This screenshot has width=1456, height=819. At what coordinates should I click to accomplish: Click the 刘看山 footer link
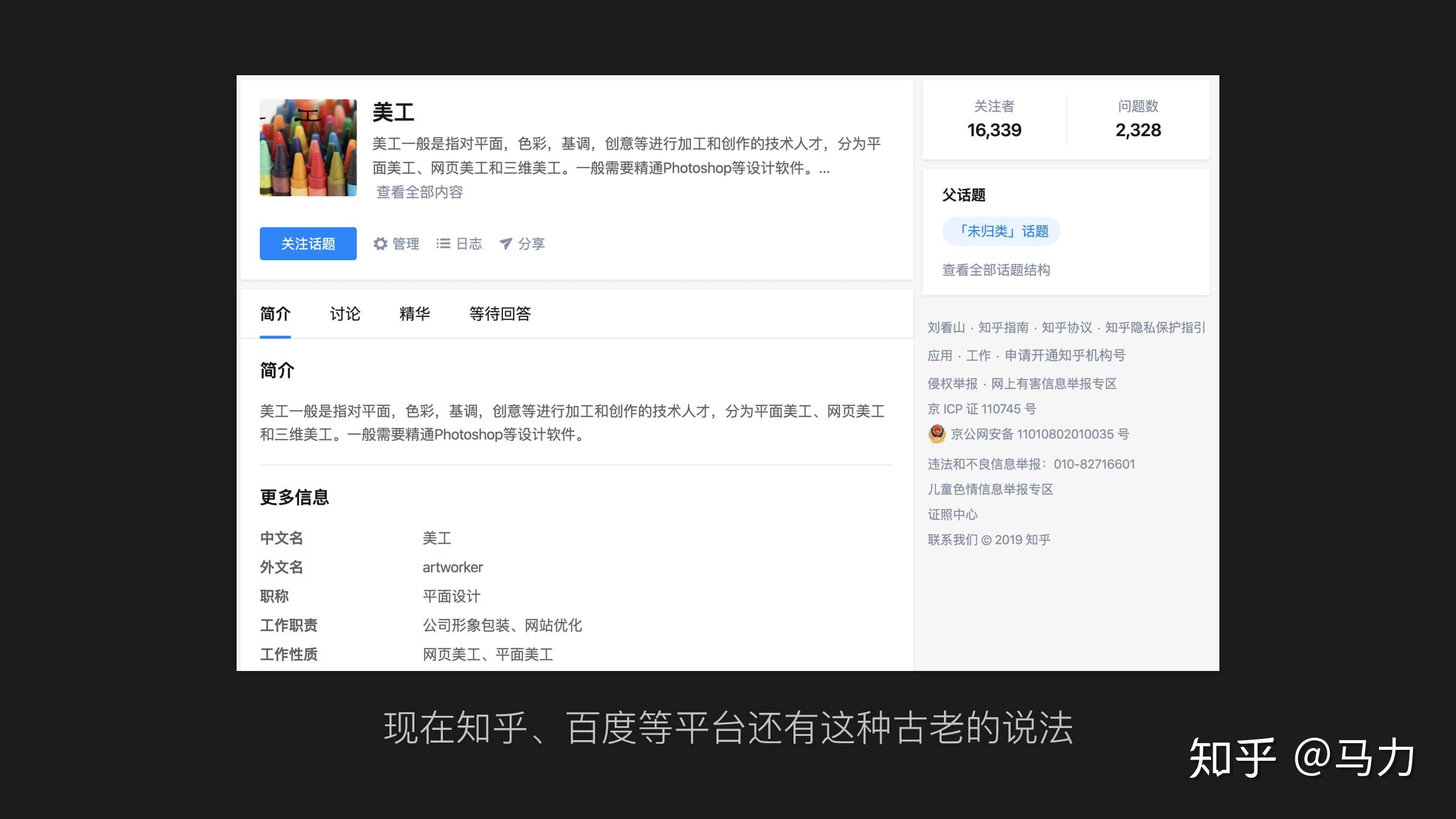pyautogui.click(x=946, y=328)
